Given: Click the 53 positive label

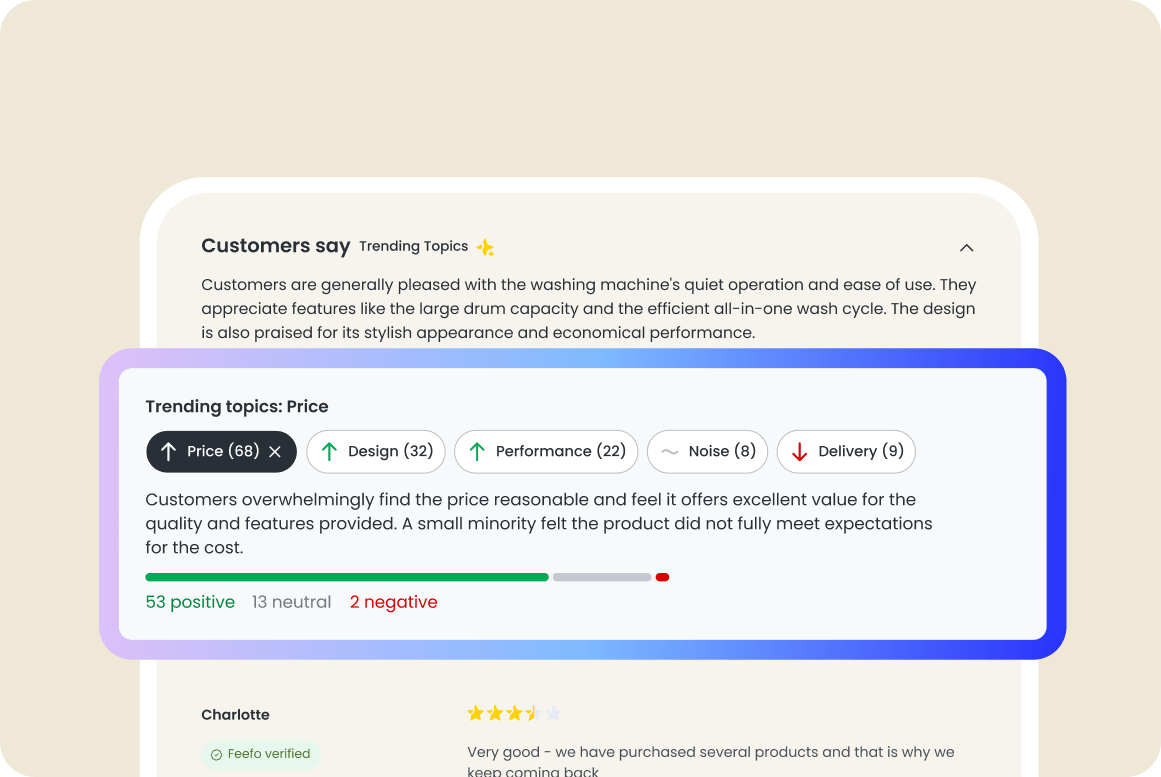Looking at the screenshot, I should pos(190,602).
